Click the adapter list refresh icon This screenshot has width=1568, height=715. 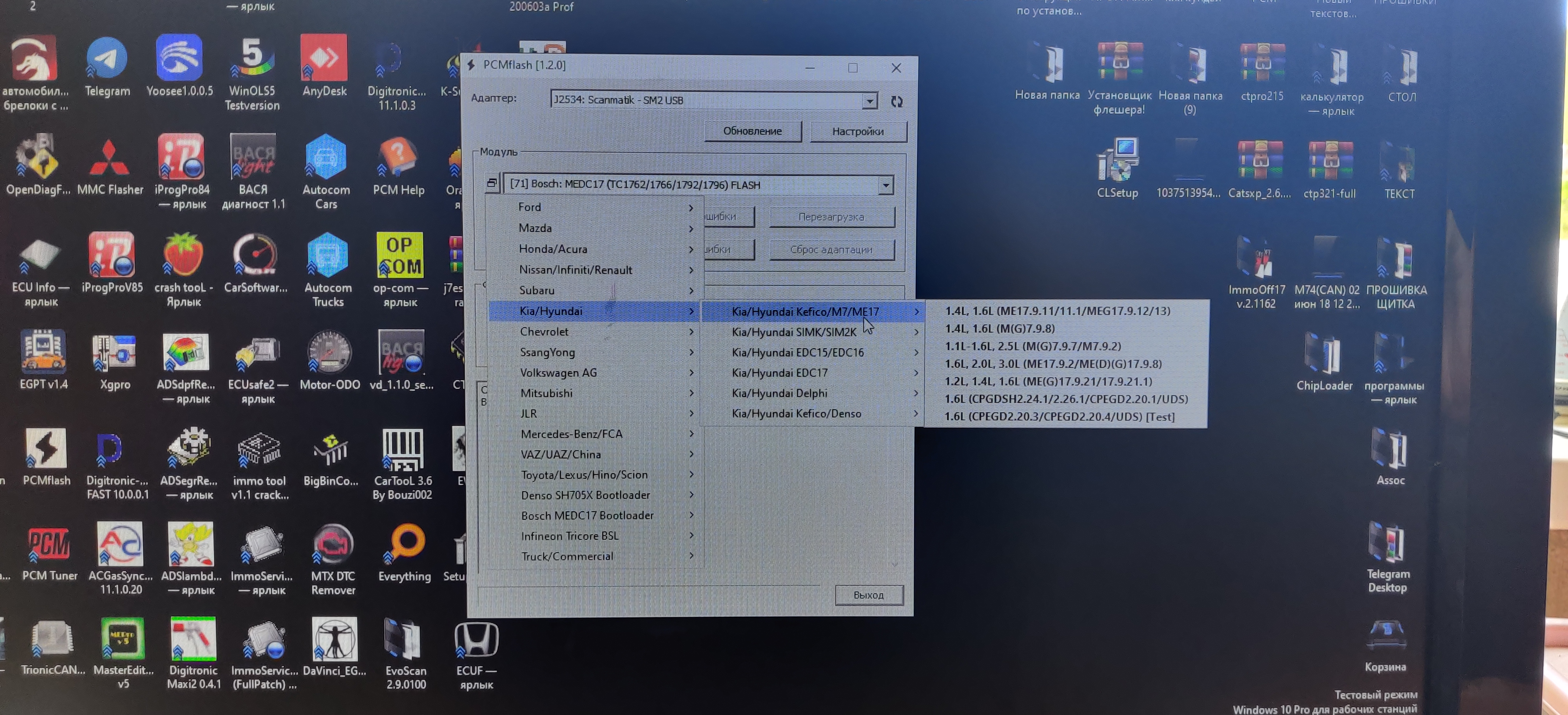tap(897, 102)
